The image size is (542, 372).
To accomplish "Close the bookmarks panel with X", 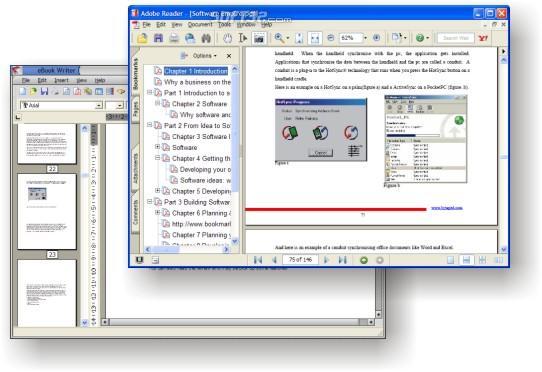I will 229,56.
